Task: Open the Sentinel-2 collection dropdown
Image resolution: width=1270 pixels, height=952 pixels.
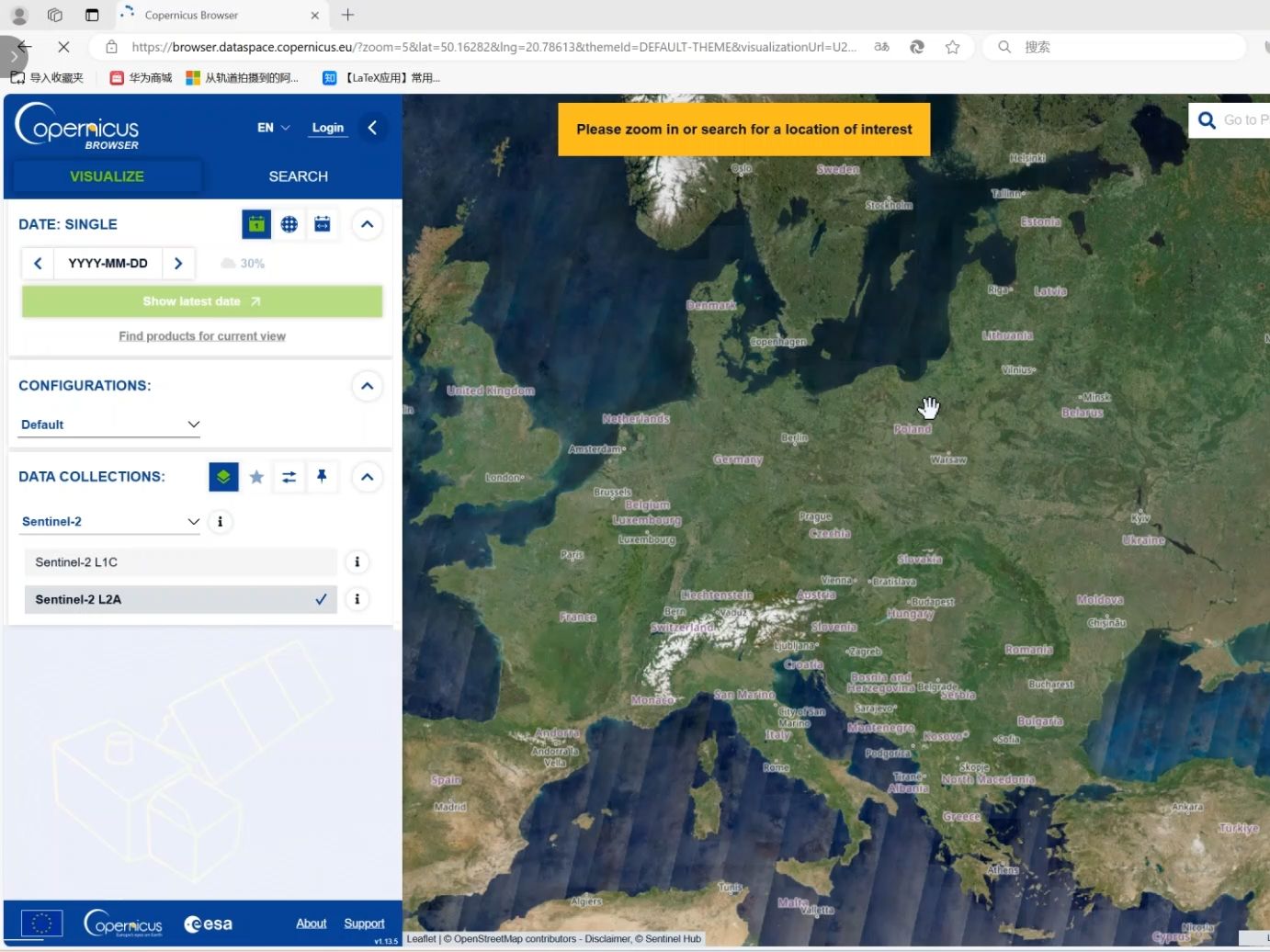Action: [x=110, y=522]
